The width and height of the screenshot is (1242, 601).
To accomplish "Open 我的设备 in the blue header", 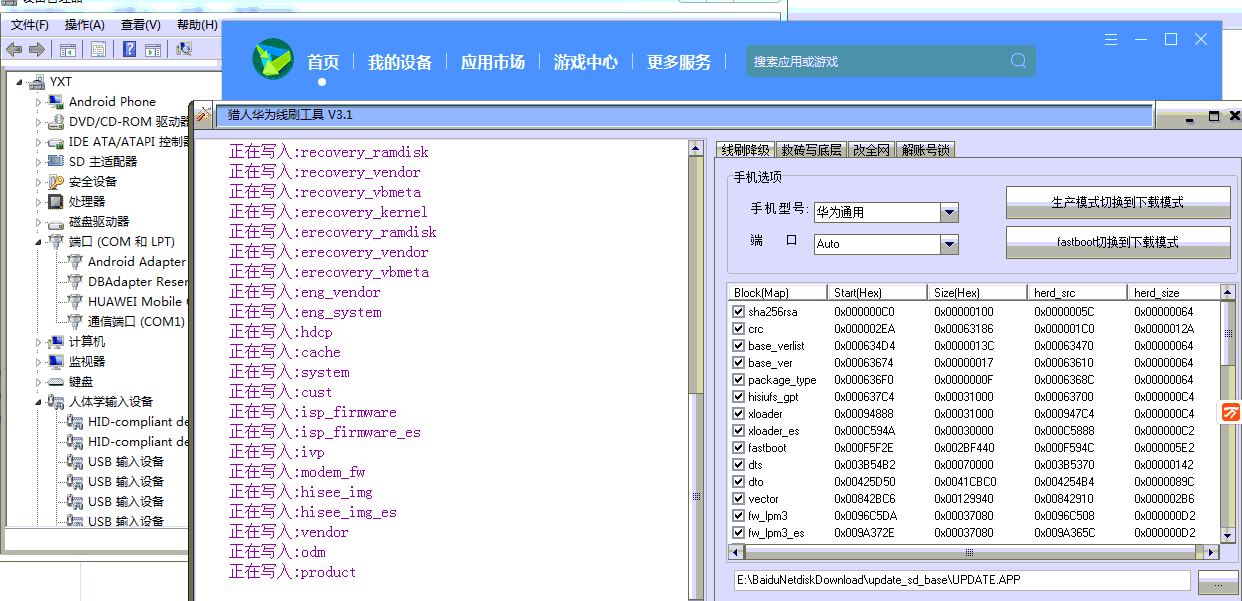I will tap(399, 62).
